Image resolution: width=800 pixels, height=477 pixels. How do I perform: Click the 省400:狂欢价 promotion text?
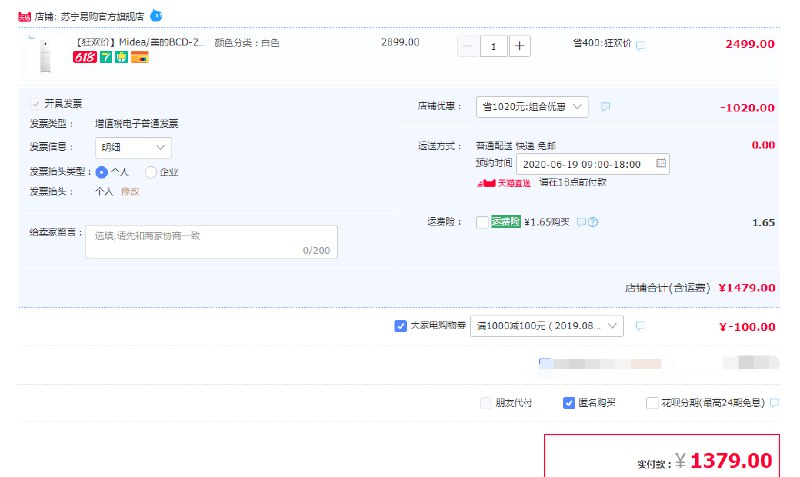click(602, 43)
